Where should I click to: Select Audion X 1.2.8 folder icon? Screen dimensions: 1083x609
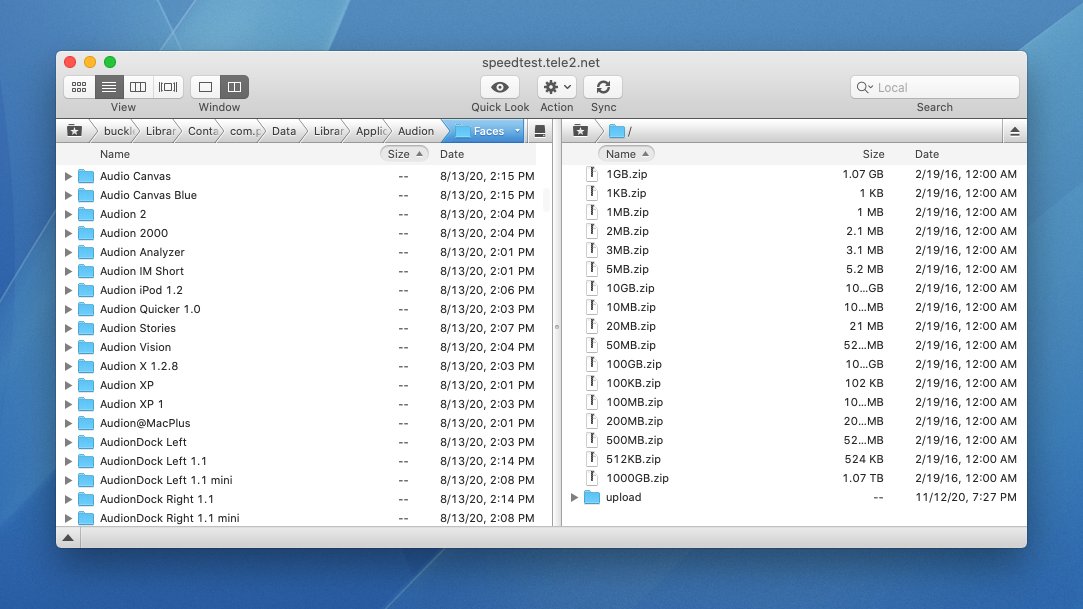(86, 366)
